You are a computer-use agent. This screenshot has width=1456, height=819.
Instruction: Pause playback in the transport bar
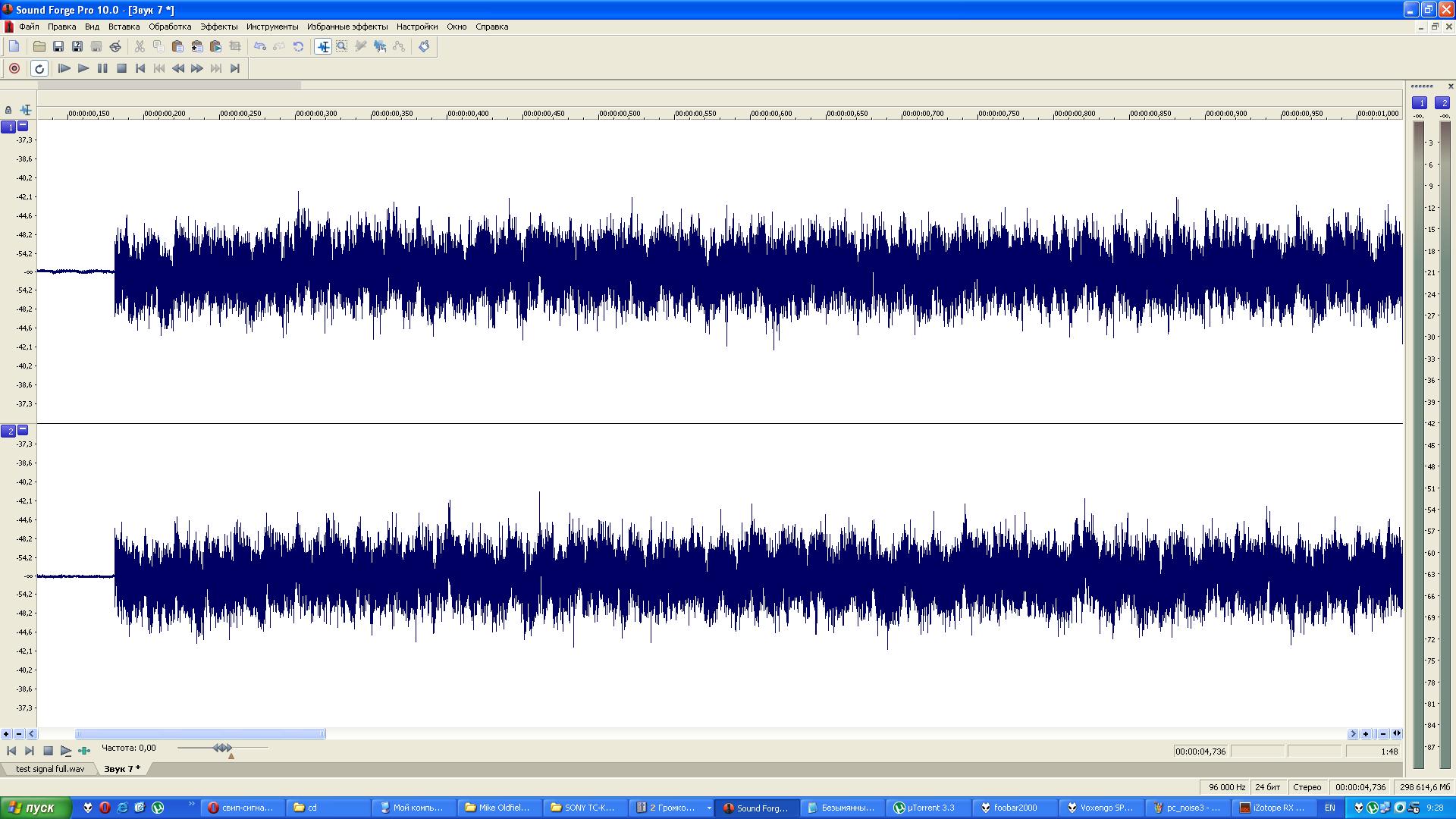pyautogui.click(x=102, y=68)
